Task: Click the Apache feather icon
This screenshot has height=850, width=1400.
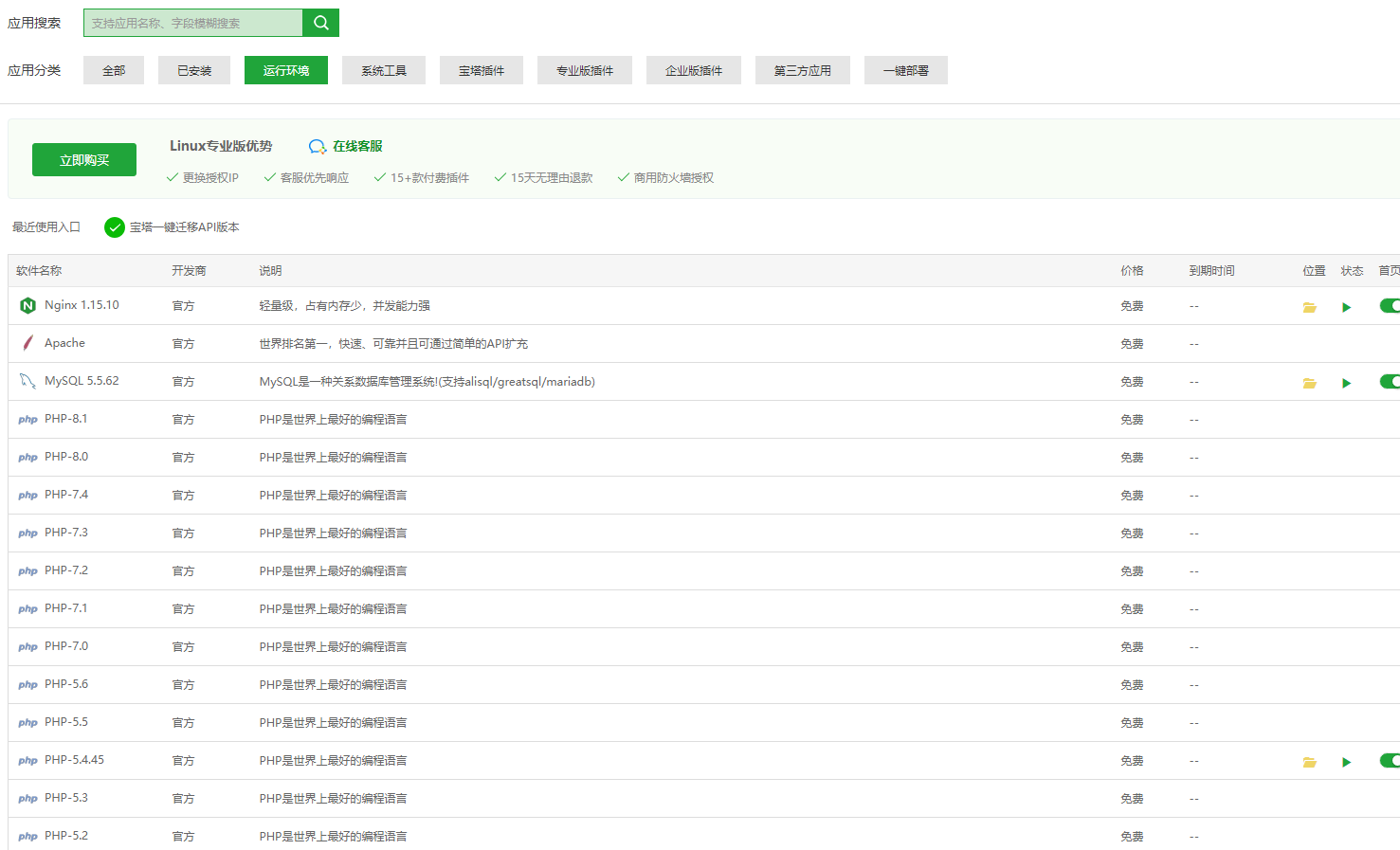Action: click(27, 343)
